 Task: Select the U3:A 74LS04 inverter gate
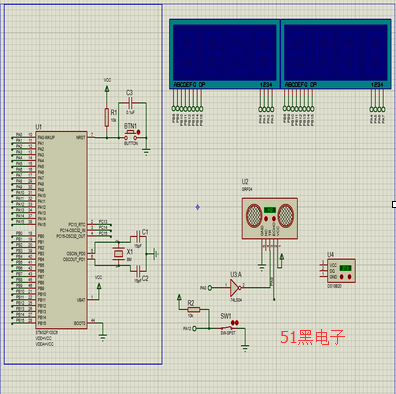coord(235,287)
